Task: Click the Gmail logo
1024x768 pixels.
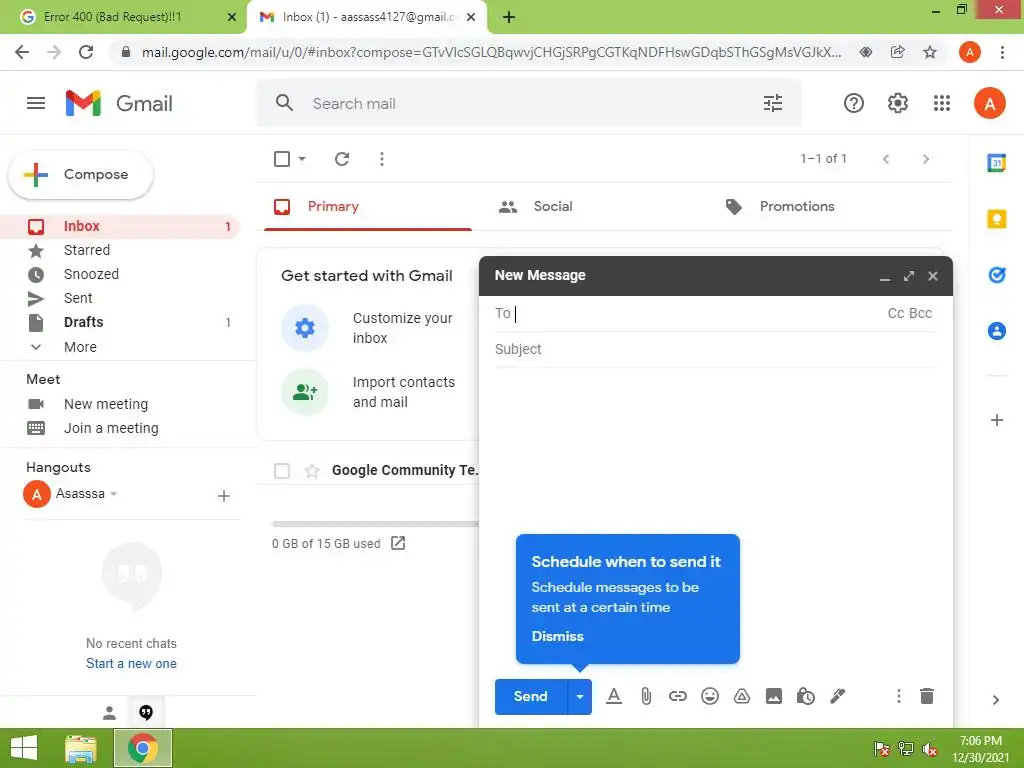Action: (x=120, y=103)
